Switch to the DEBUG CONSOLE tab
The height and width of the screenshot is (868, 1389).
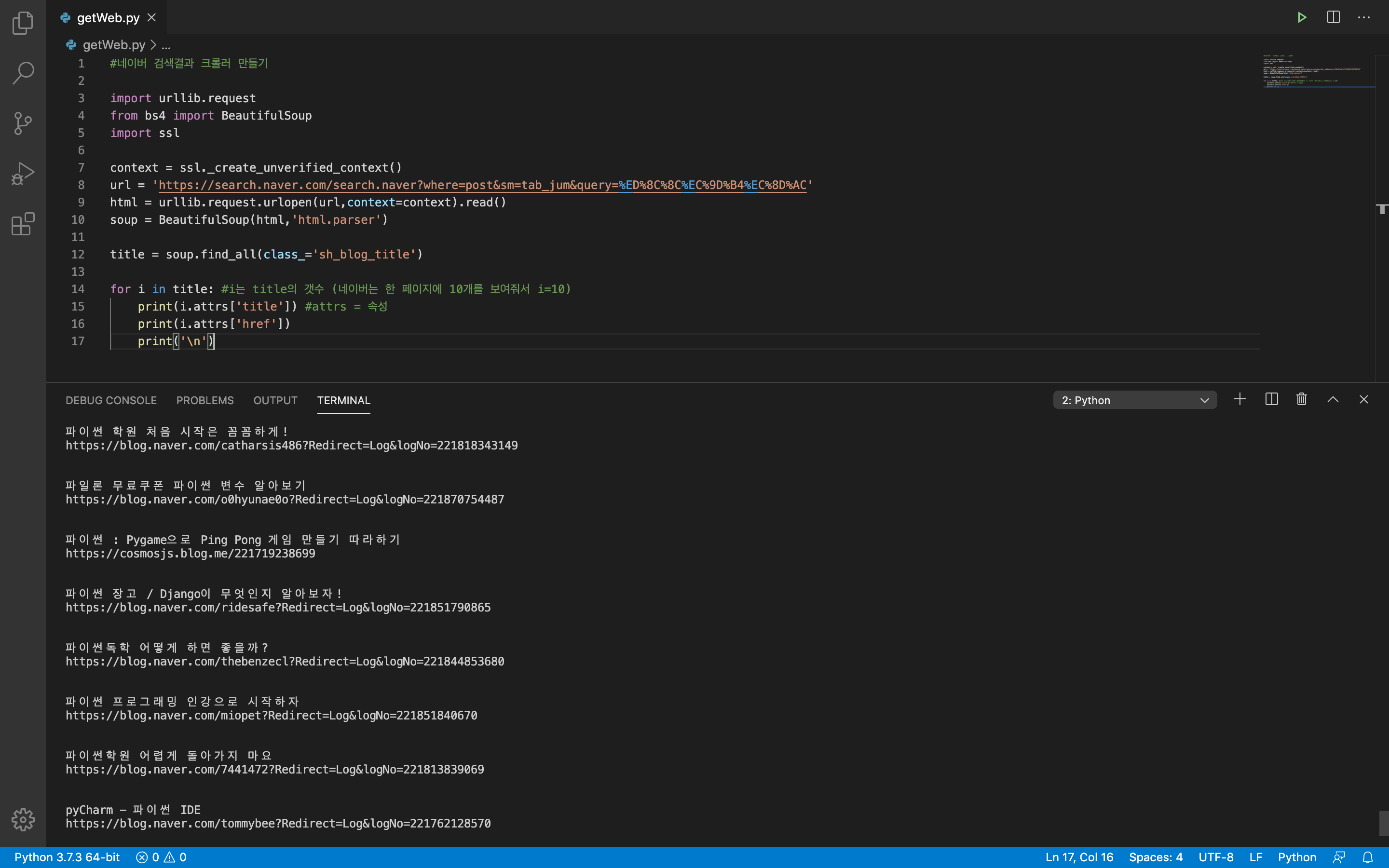click(x=111, y=400)
